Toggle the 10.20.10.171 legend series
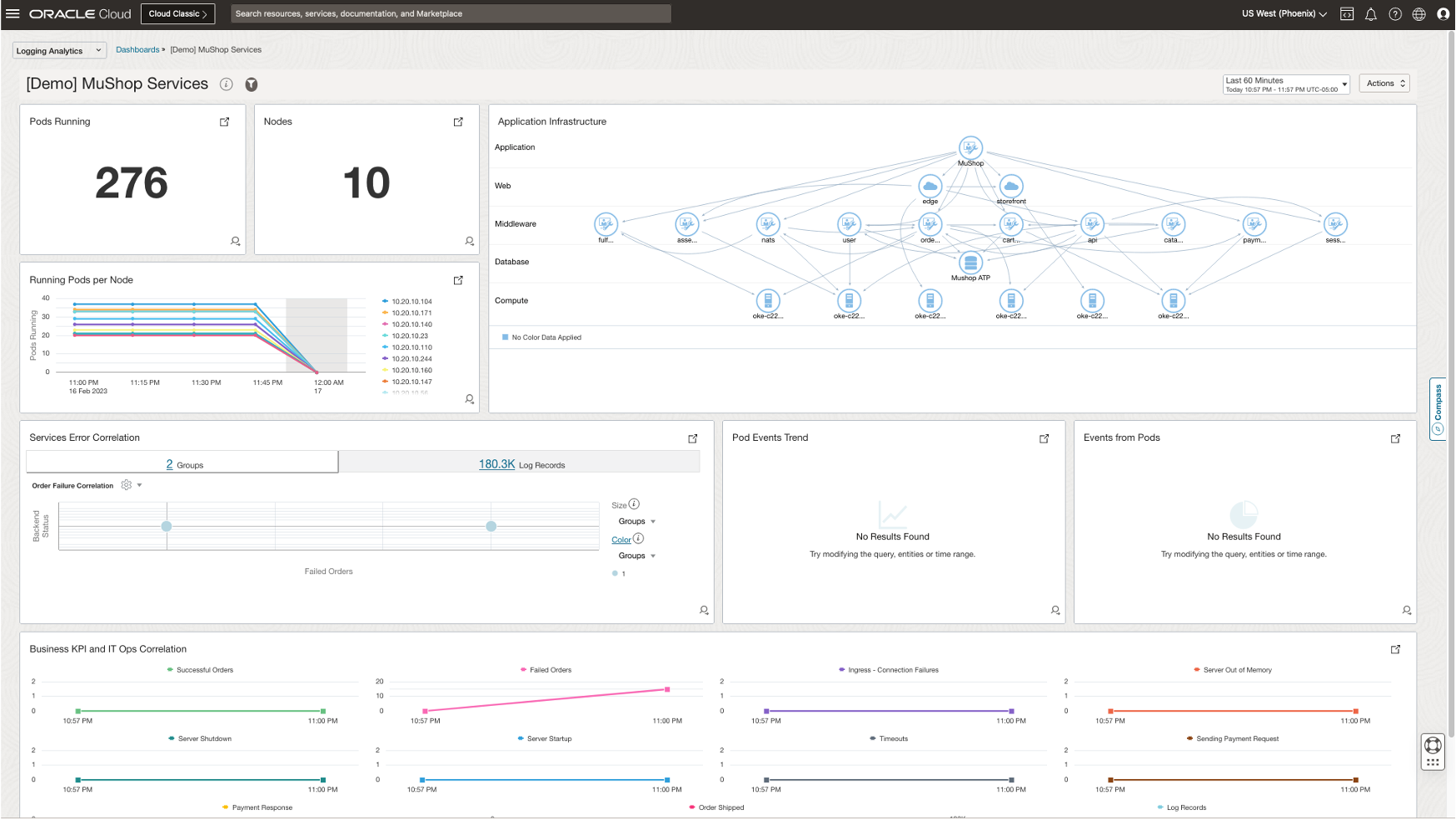 pos(406,313)
